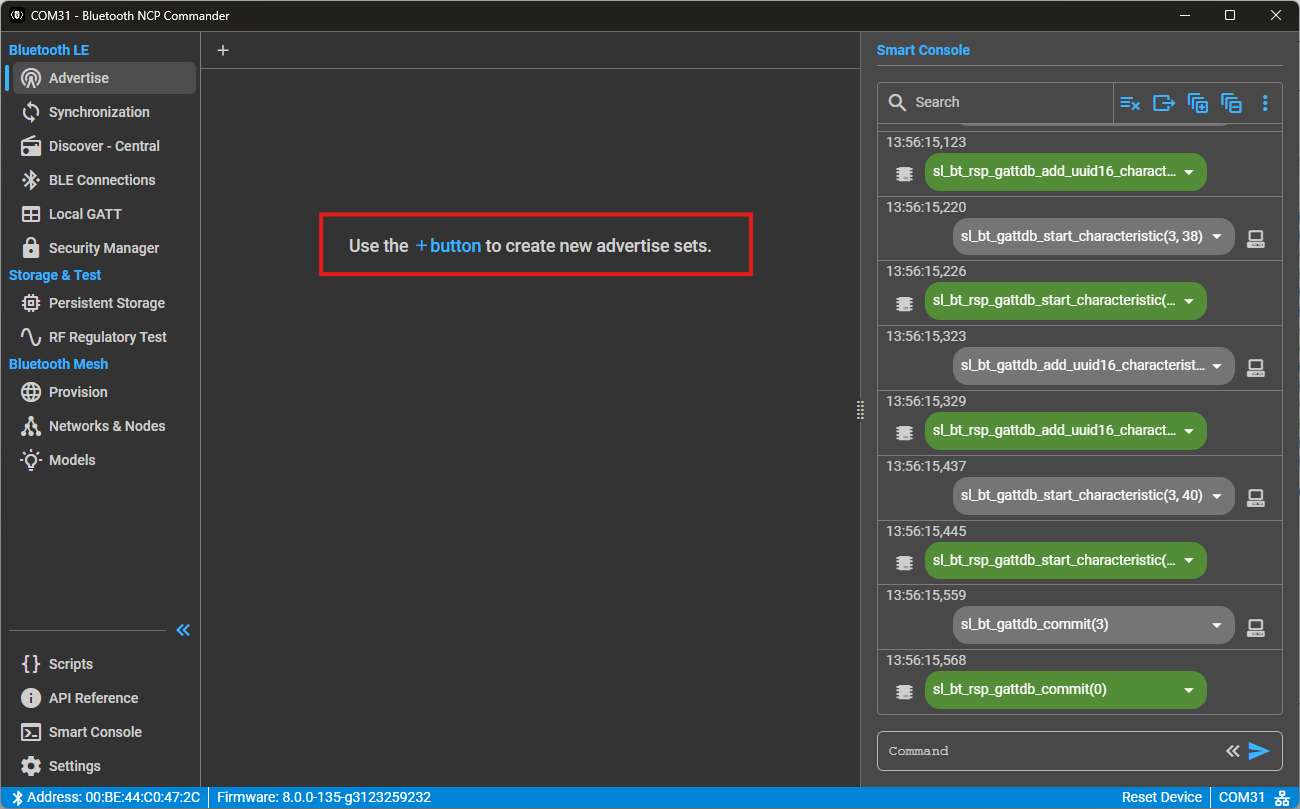Click the 13:56:15,445 timestamp
1300x809 pixels.
point(926,531)
